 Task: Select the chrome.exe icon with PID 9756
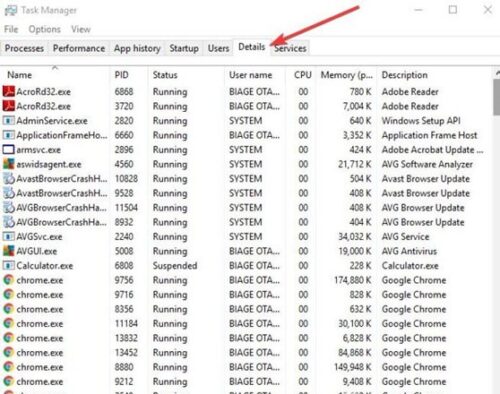pyautogui.click(x=9, y=280)
